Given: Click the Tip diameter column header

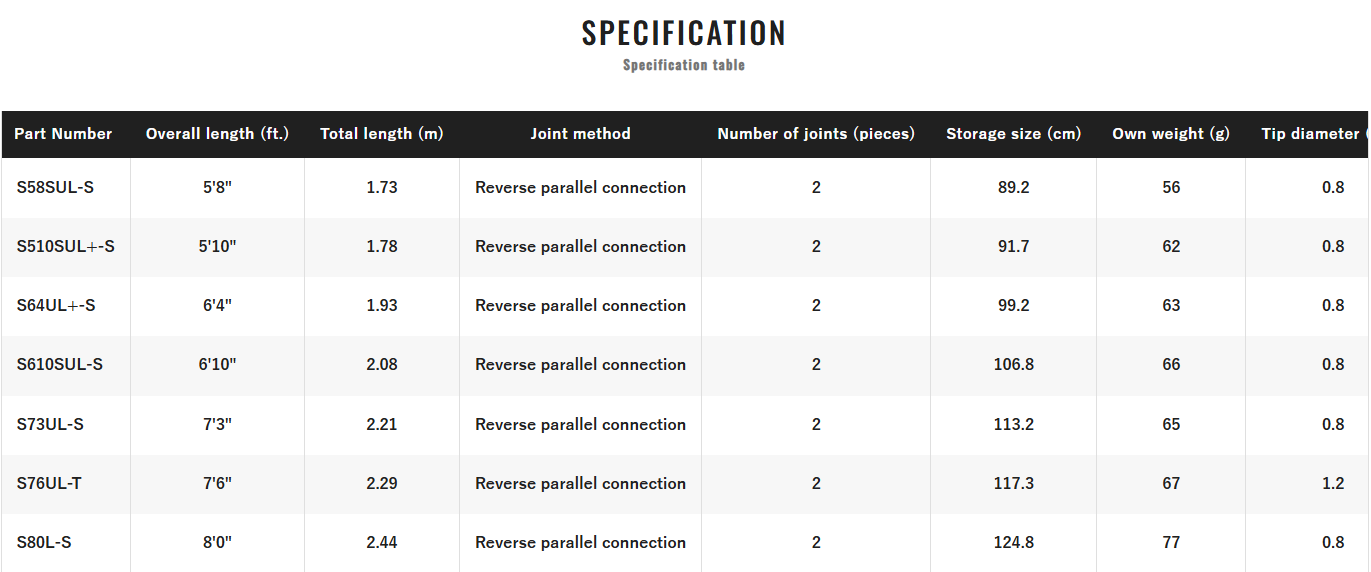Looking at the screenshot, I should (1312, 134).
